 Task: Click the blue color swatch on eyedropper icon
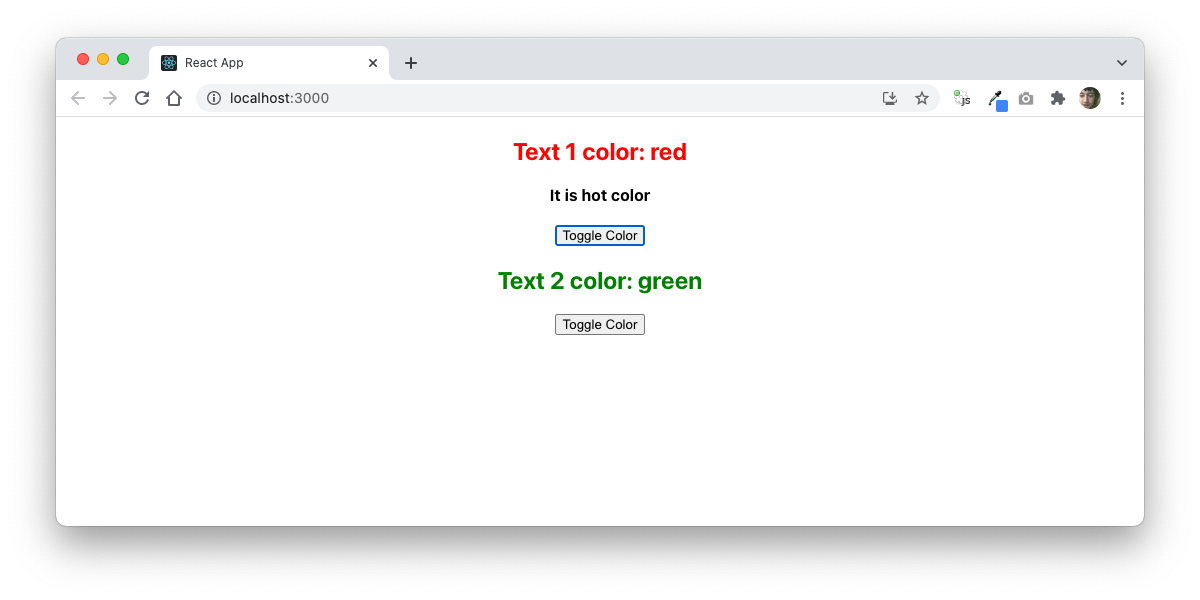click(1002, 103)
